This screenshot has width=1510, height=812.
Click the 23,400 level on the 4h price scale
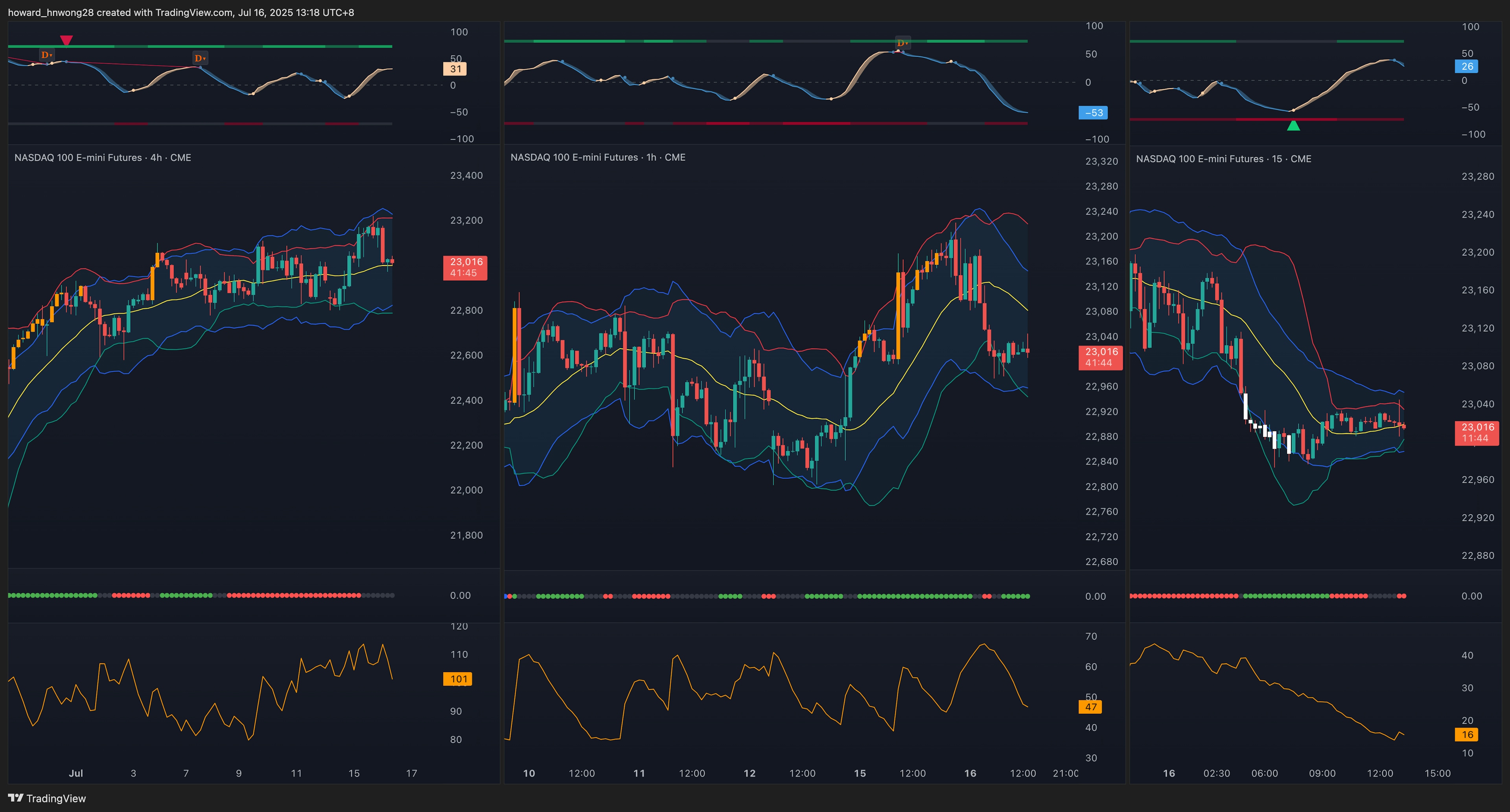click(466, 175)
